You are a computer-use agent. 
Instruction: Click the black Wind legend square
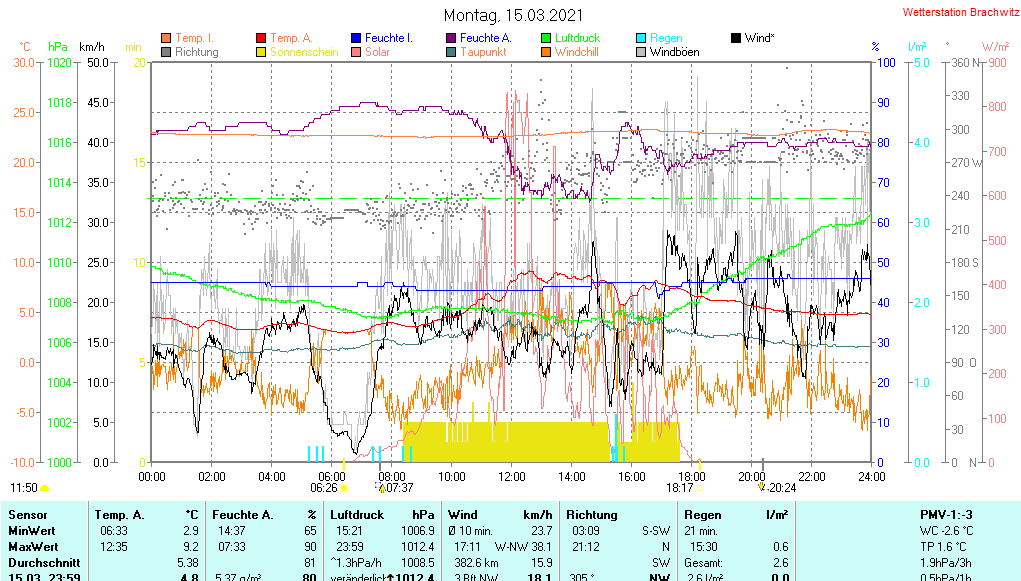pyautogui.click(x=736, y=38)
